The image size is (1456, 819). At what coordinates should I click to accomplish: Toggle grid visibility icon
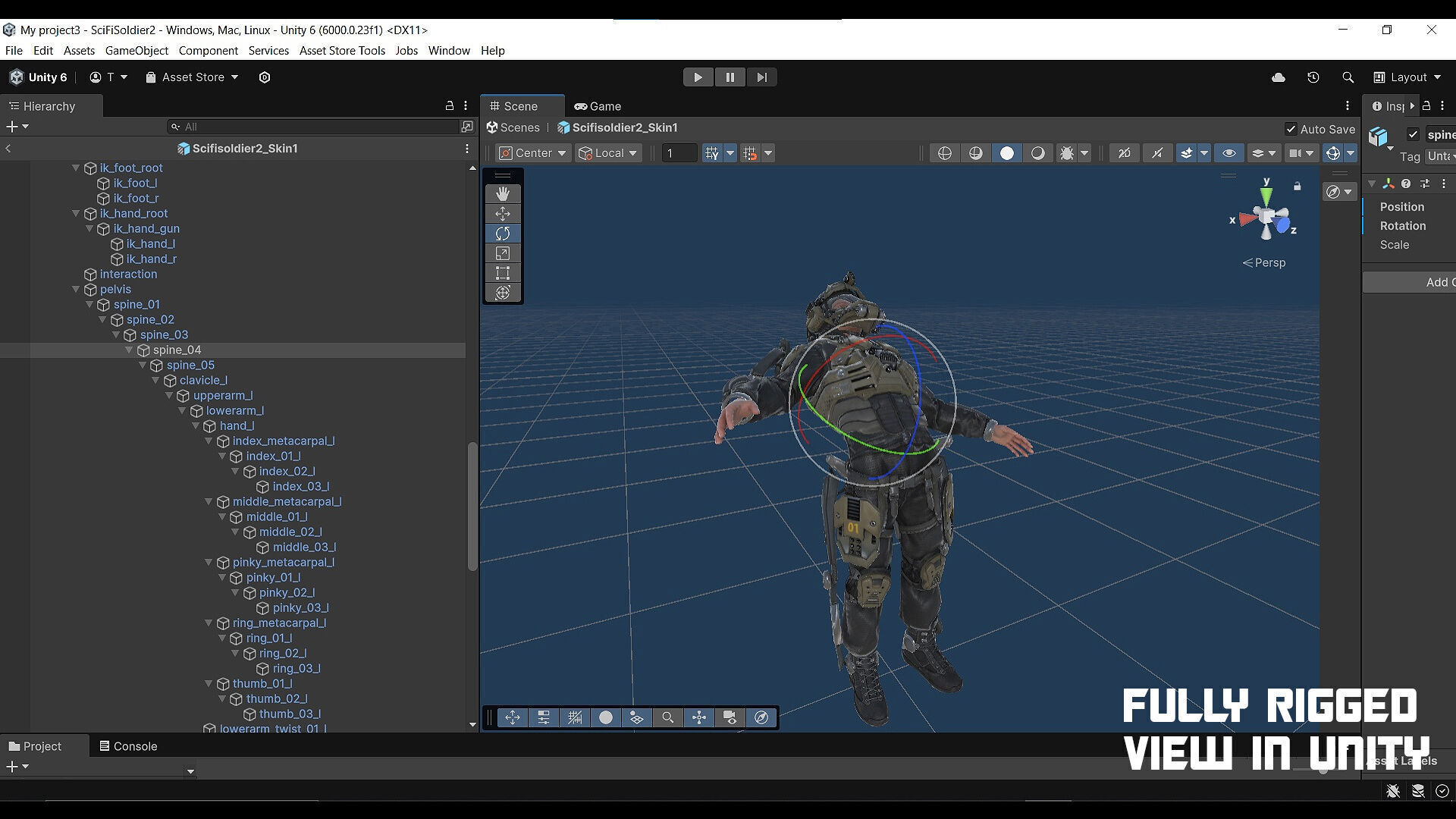coord(711,153)
